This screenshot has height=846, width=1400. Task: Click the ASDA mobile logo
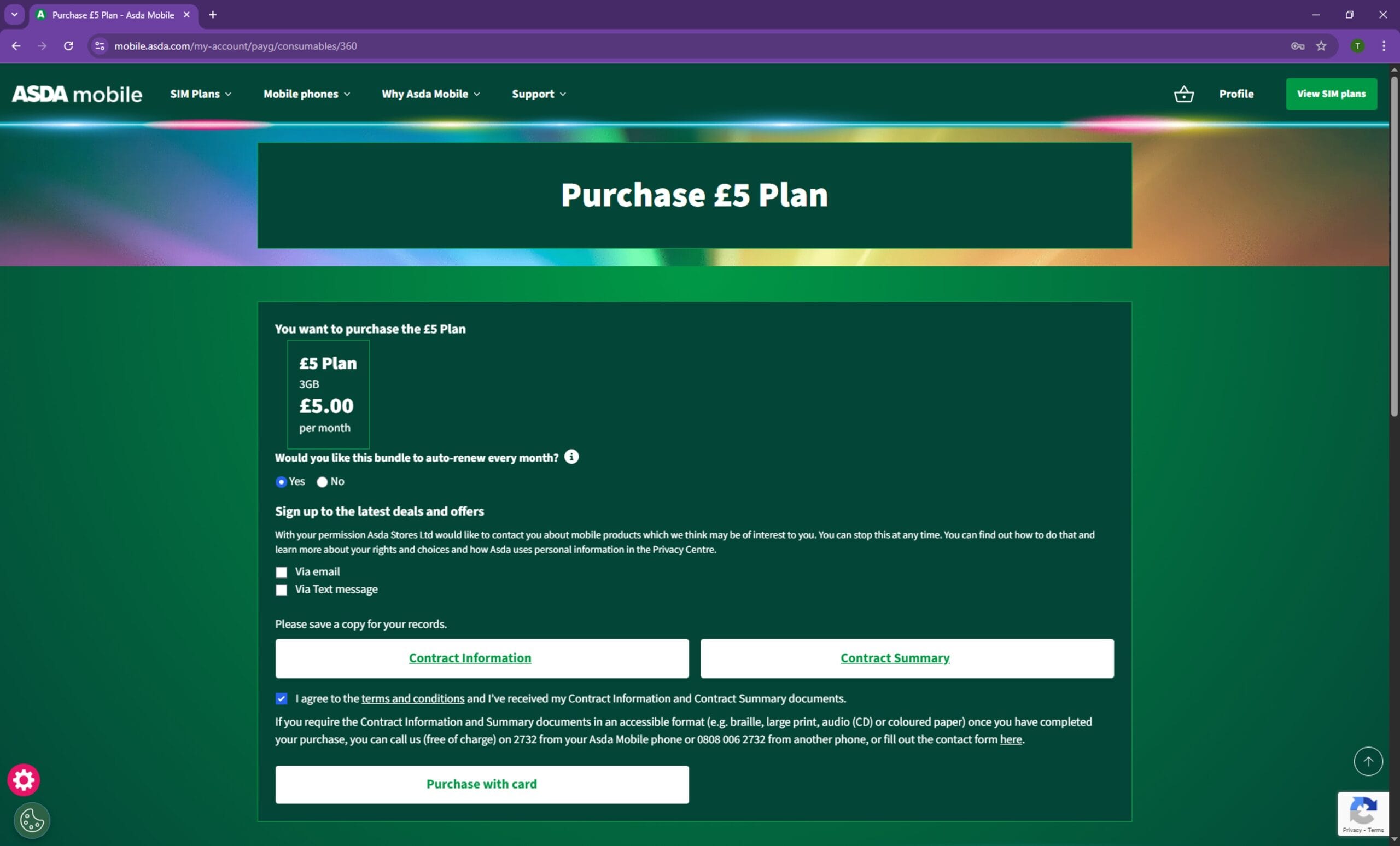(77, 94)
